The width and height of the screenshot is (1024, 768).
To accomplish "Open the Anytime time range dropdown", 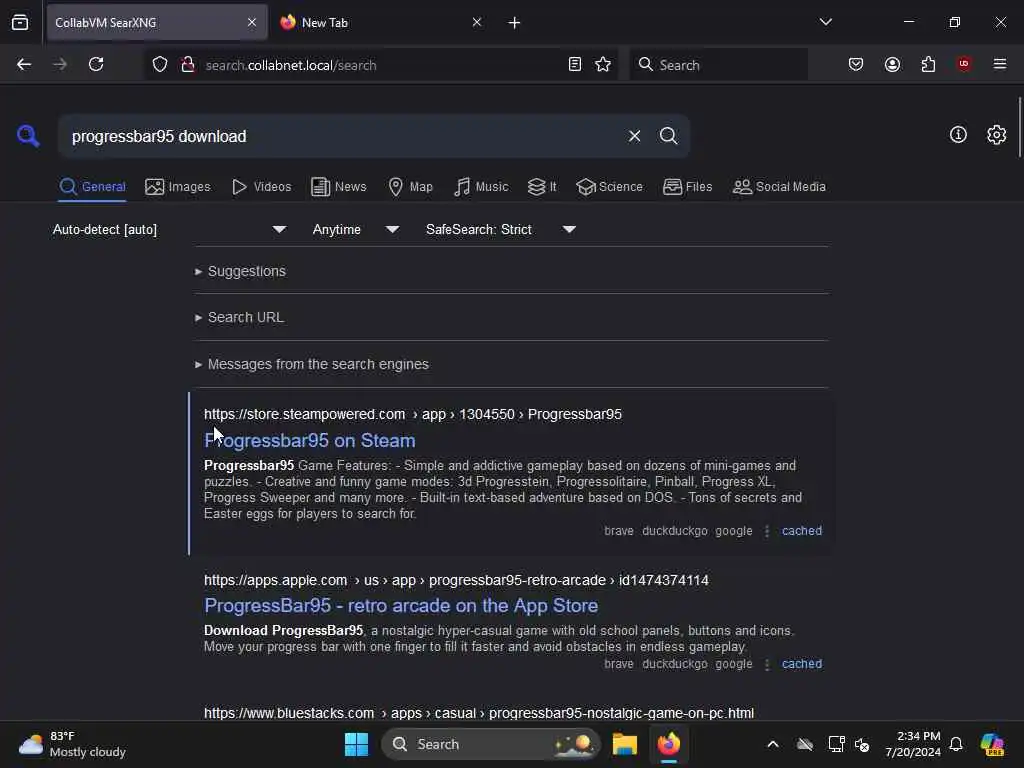I will tap(355, 229).
